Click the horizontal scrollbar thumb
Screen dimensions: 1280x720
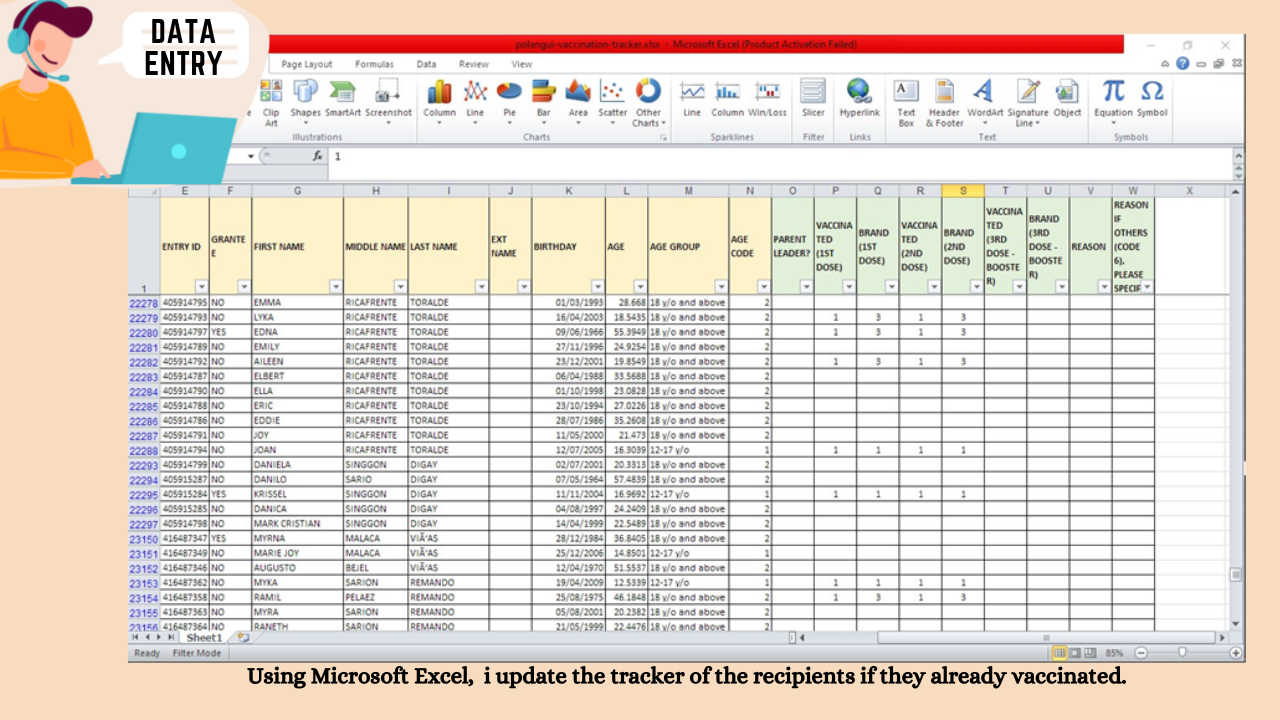coord(1047,637)
